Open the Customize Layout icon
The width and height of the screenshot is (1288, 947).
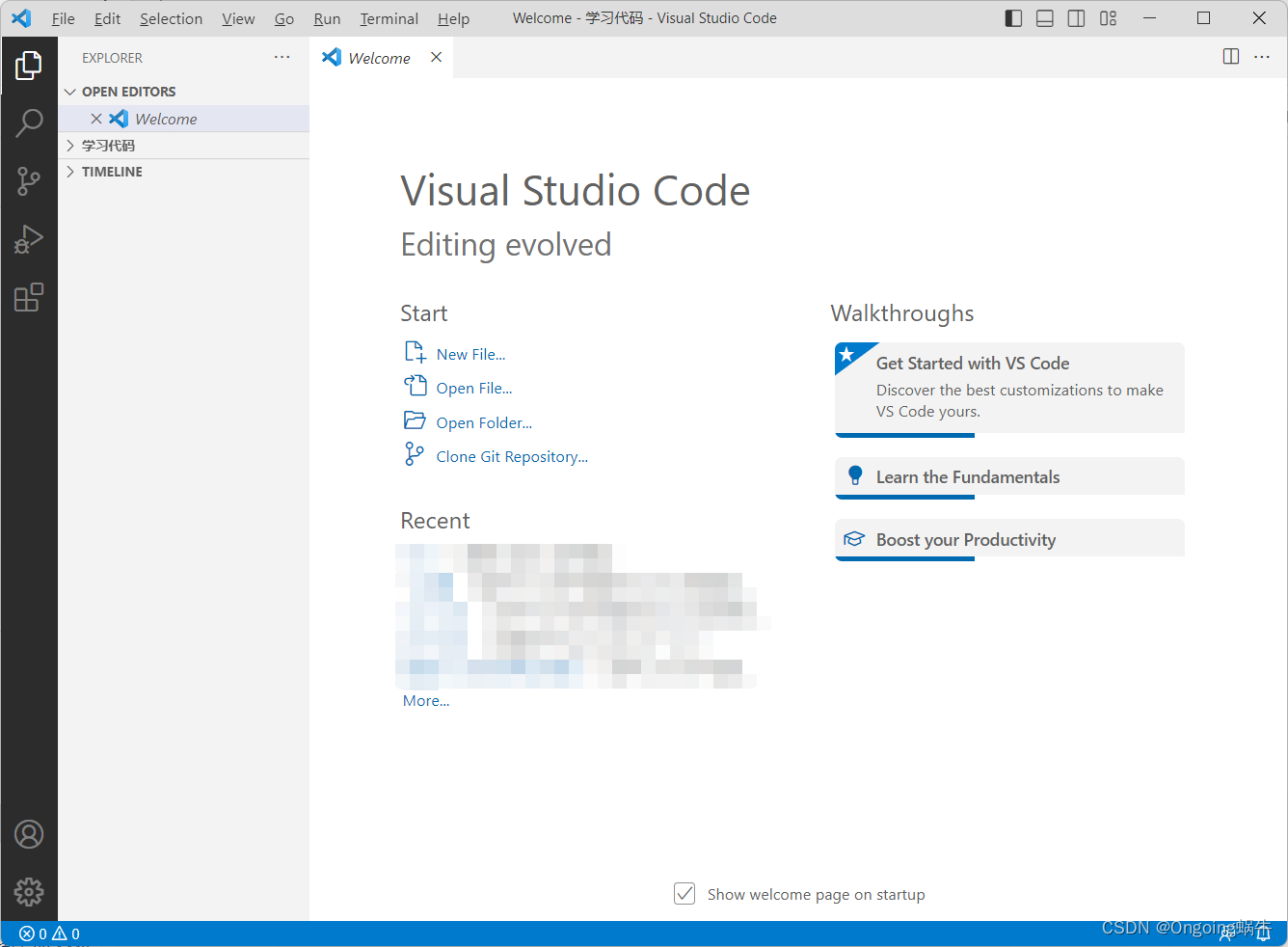point(1109,18)
